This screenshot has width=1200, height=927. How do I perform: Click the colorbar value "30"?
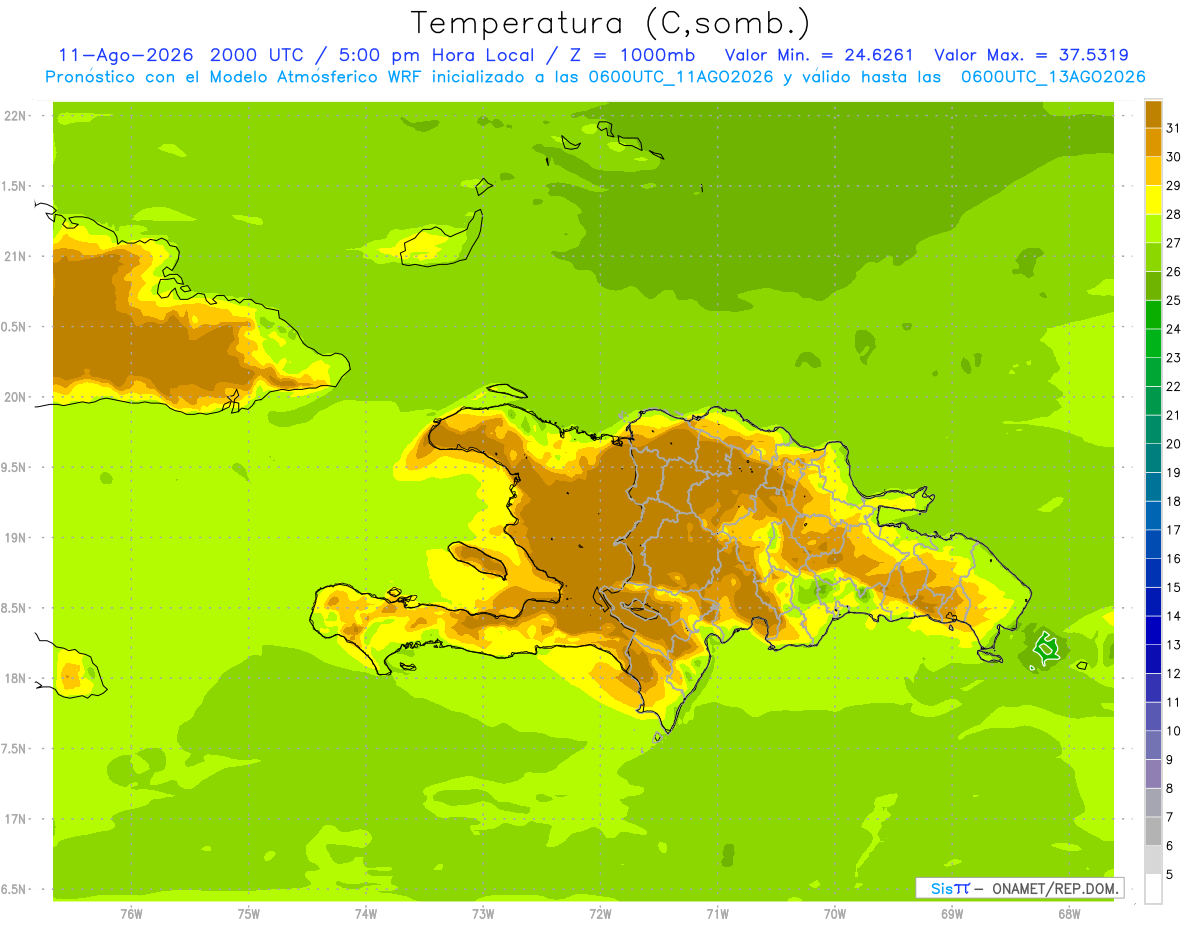(x=1174, y=157)
